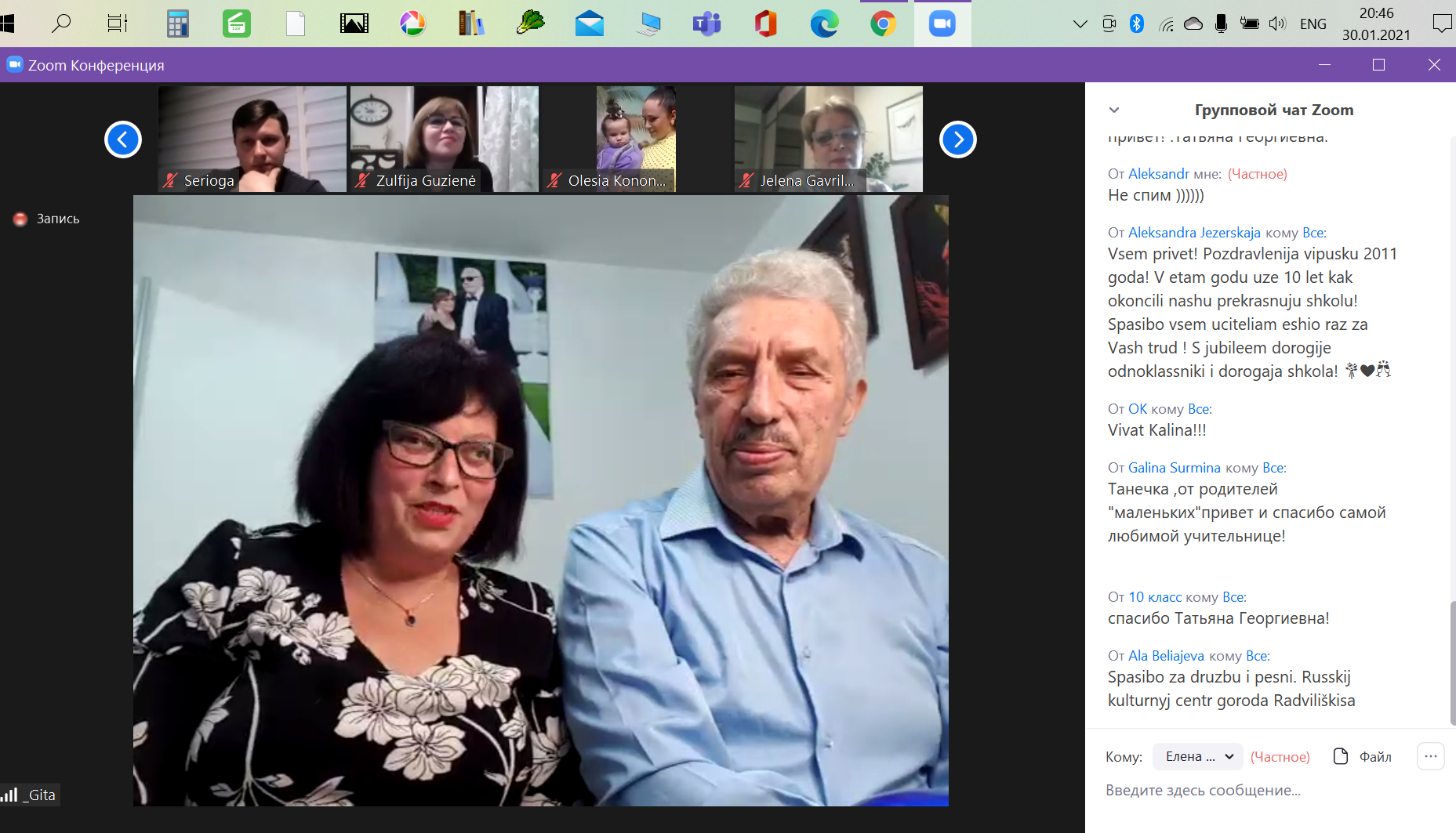This screenshot has height=833, width=1456.
Task: Show next participants with right arrow
Action: point(957,139)
